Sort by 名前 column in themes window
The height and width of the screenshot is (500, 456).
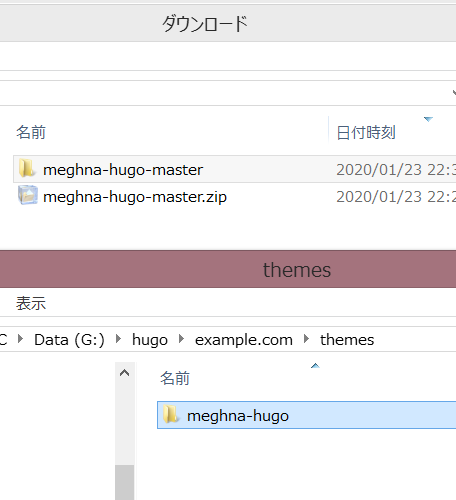point(175,378)
